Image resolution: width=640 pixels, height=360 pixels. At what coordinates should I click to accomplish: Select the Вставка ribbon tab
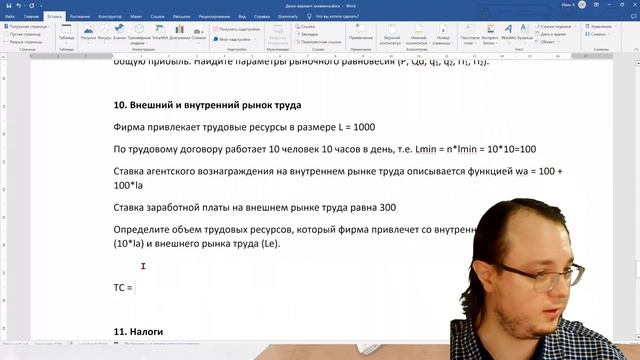(x=54, y=17)
